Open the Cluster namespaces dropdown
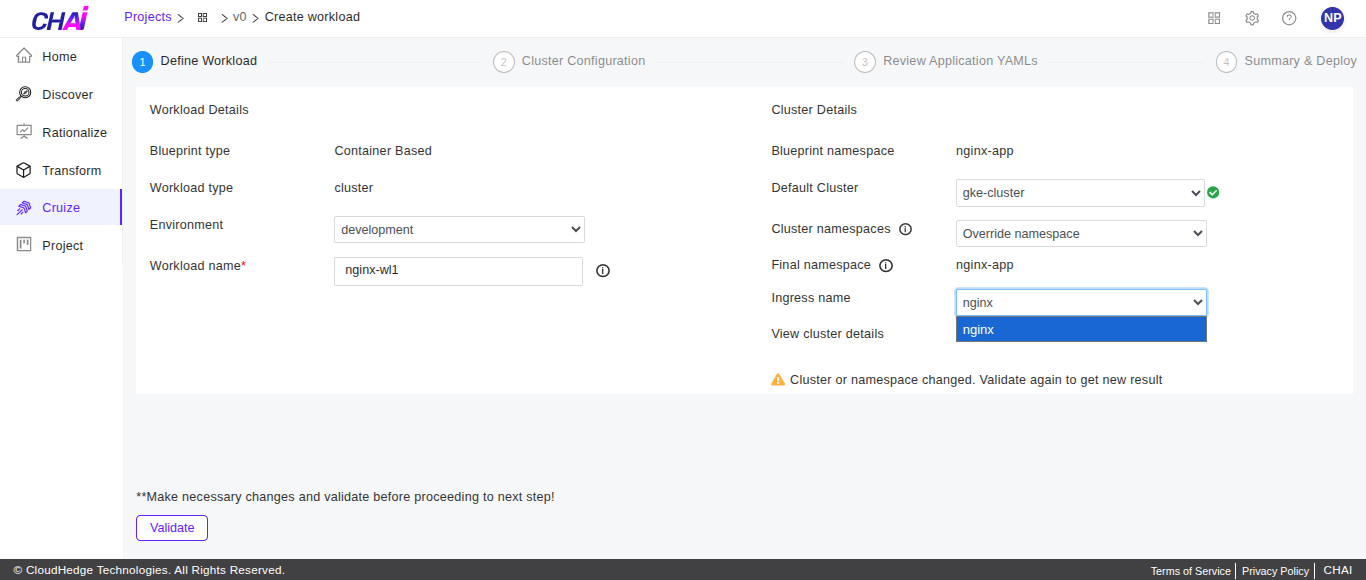 [x=1081, y=233]
